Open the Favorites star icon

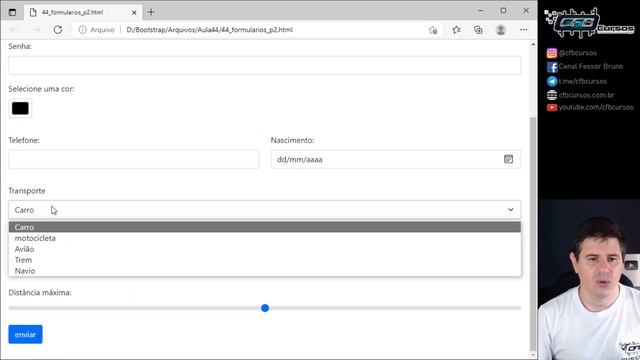tap(456, 30)
